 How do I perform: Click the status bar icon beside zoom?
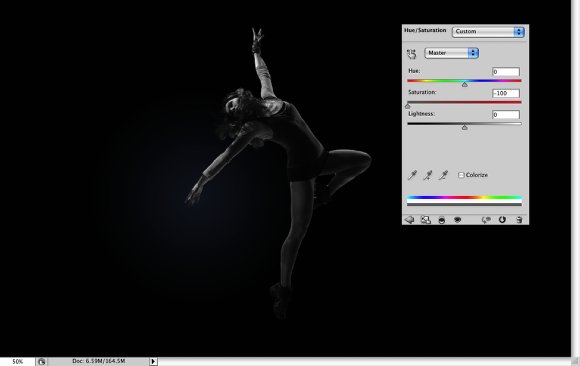point(41,362)
